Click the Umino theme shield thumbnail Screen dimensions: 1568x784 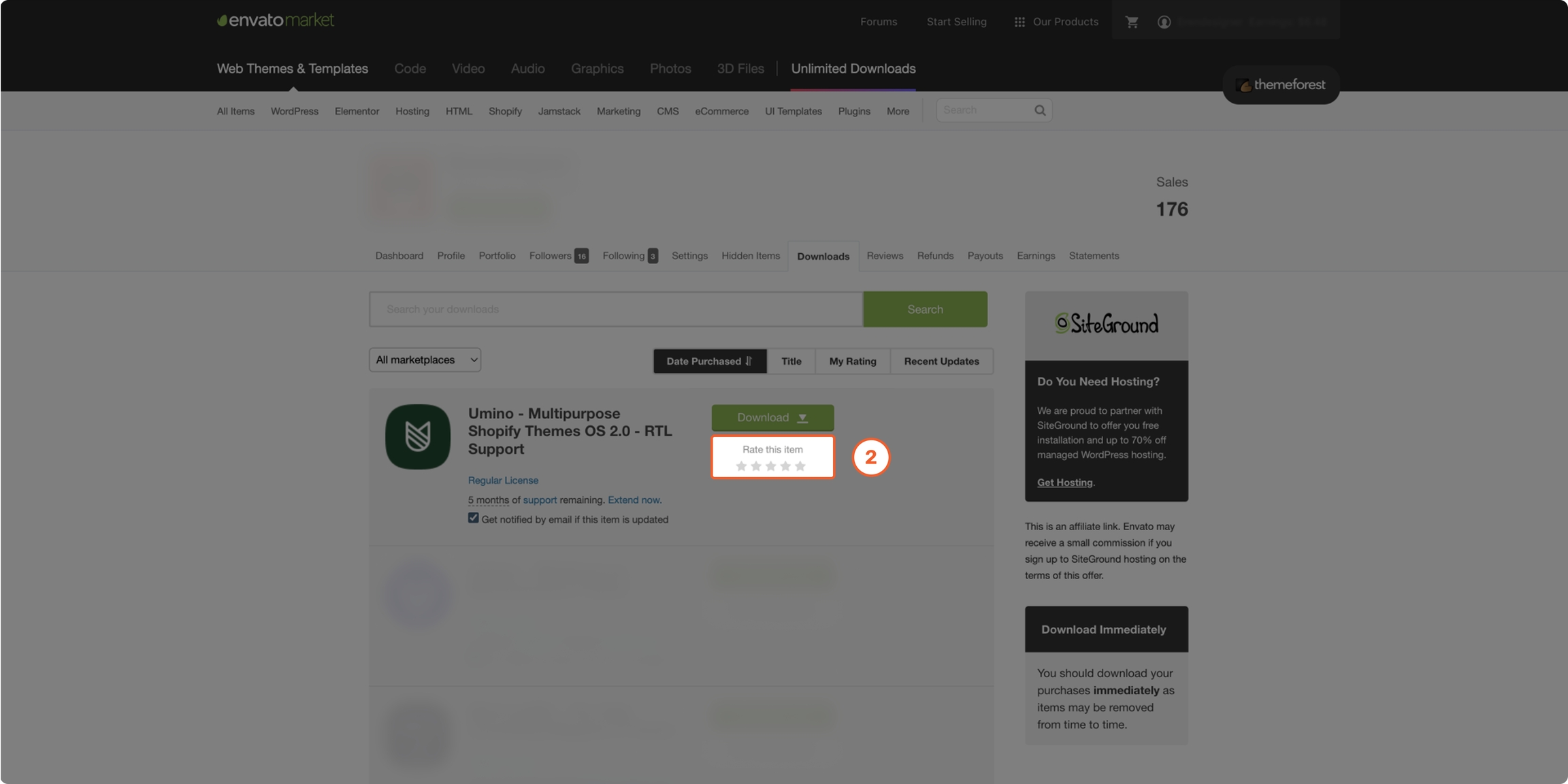coord(418,436)
